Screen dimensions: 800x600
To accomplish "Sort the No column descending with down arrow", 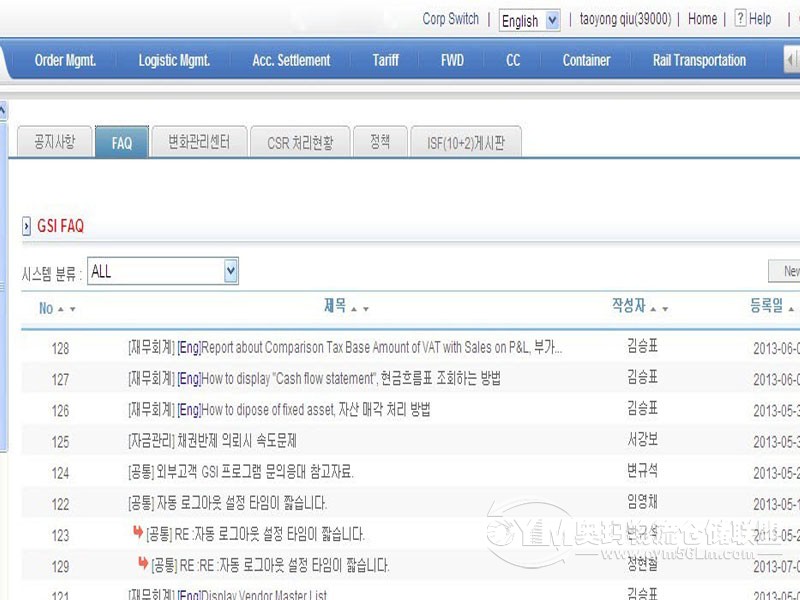I will (x=72, y=309).
